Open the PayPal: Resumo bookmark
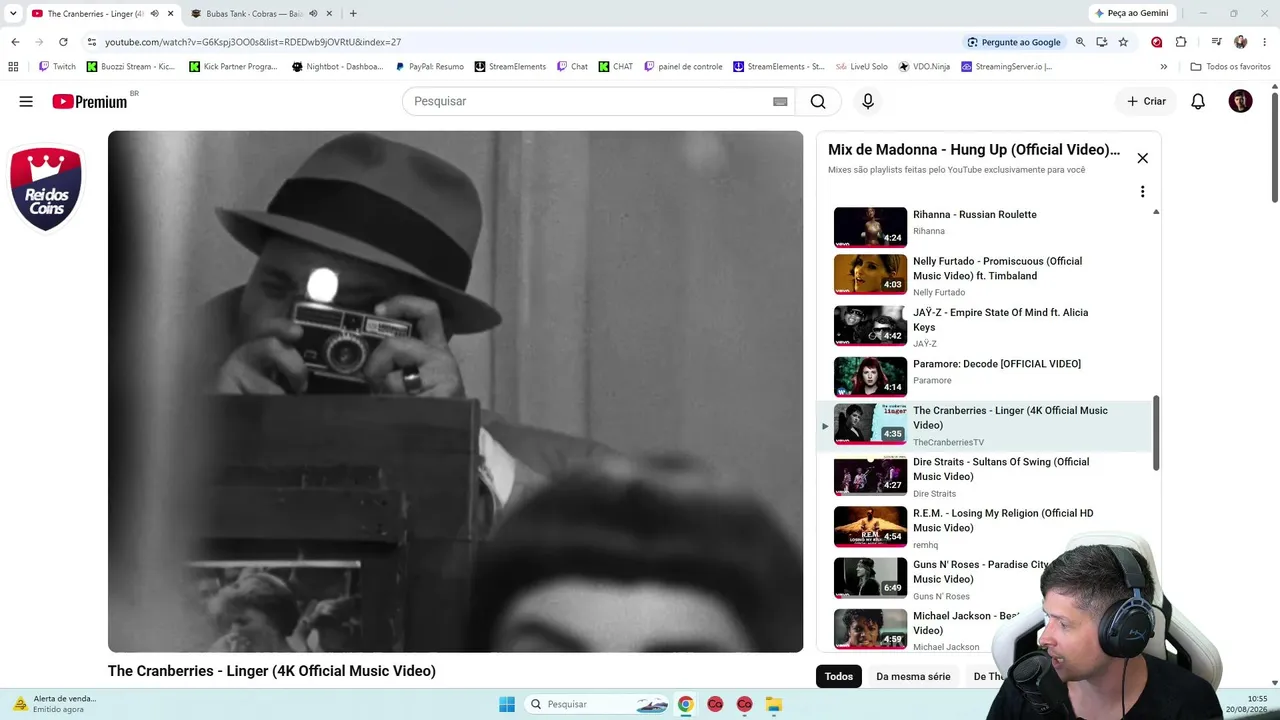The image size is (1280, 720). click(x=429, y=67)
